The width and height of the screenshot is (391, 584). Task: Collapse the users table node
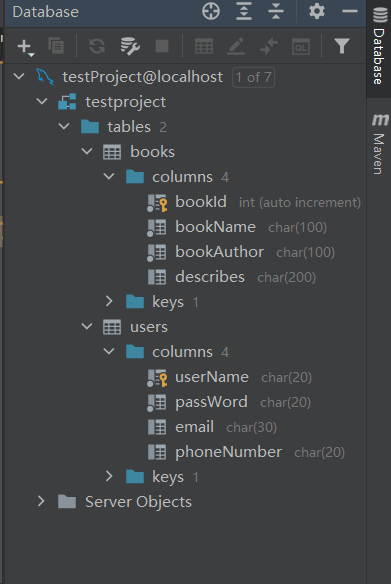point(87,326)
